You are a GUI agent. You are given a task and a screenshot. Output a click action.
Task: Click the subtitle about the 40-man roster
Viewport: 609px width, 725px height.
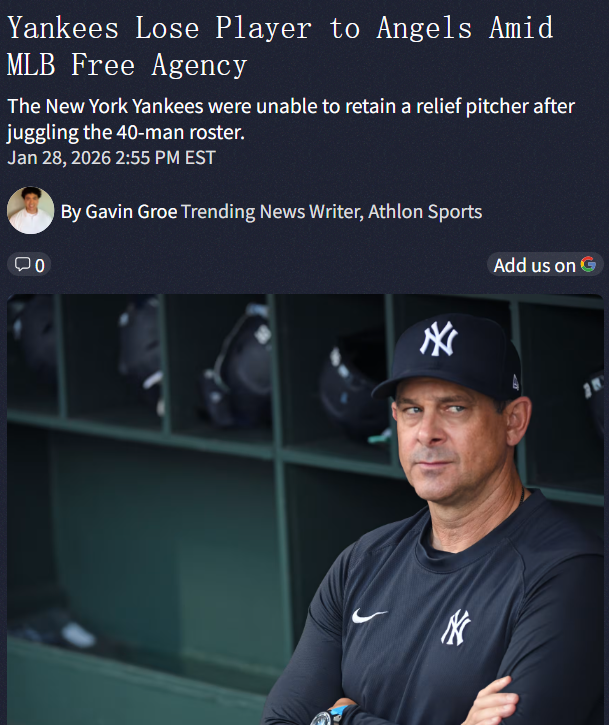tap(290, 119)
